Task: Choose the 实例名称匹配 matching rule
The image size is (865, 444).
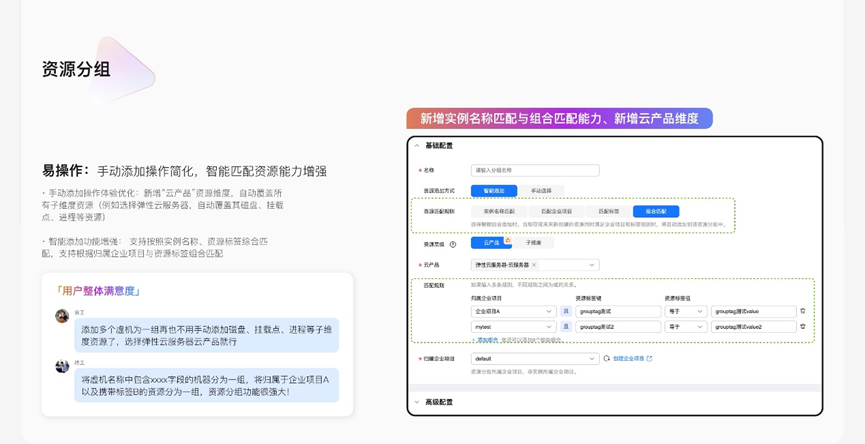Action: tap(499, 212)
